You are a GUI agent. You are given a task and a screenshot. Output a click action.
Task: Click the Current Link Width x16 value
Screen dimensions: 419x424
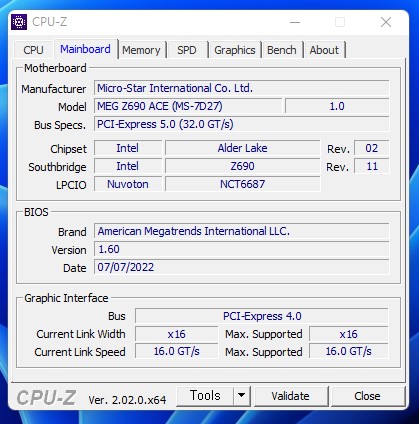pyautogui.click(x=177, y=334)
